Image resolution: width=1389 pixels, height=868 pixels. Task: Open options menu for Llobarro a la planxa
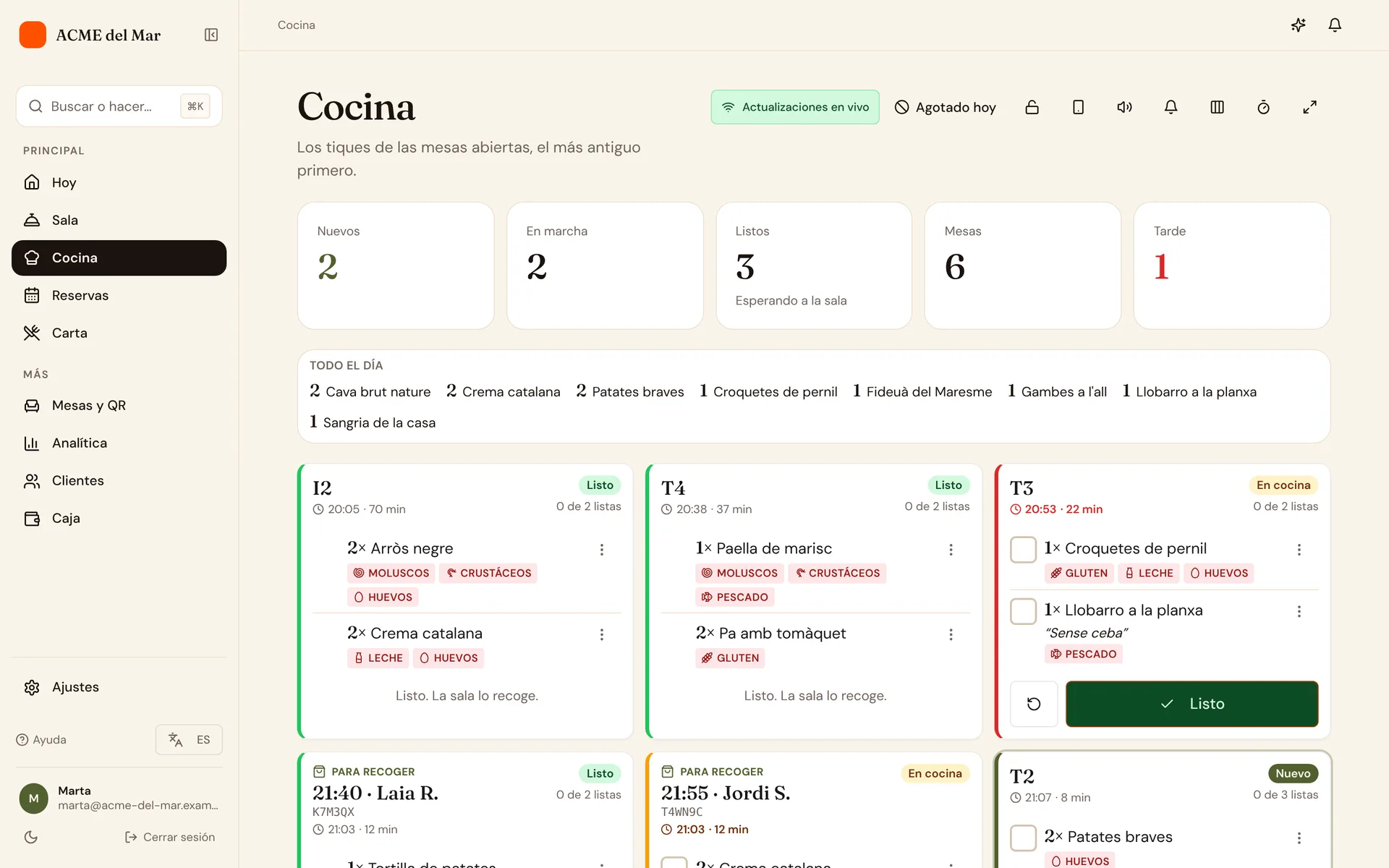point(1299,611)
